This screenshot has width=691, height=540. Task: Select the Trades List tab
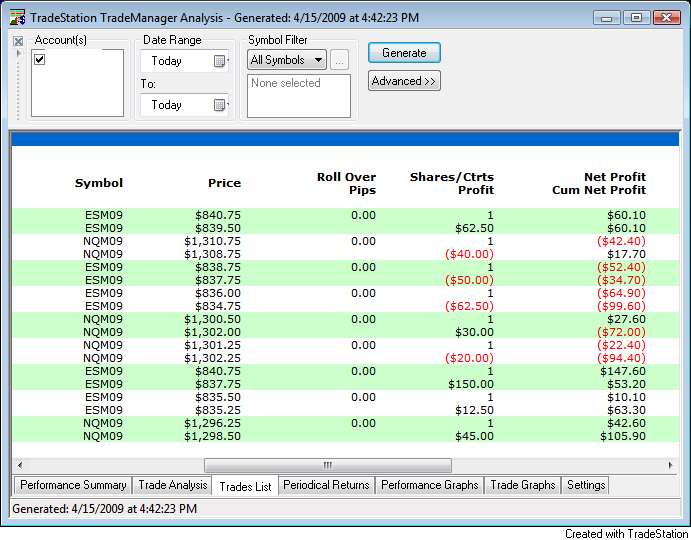click(x=245, y=486)
